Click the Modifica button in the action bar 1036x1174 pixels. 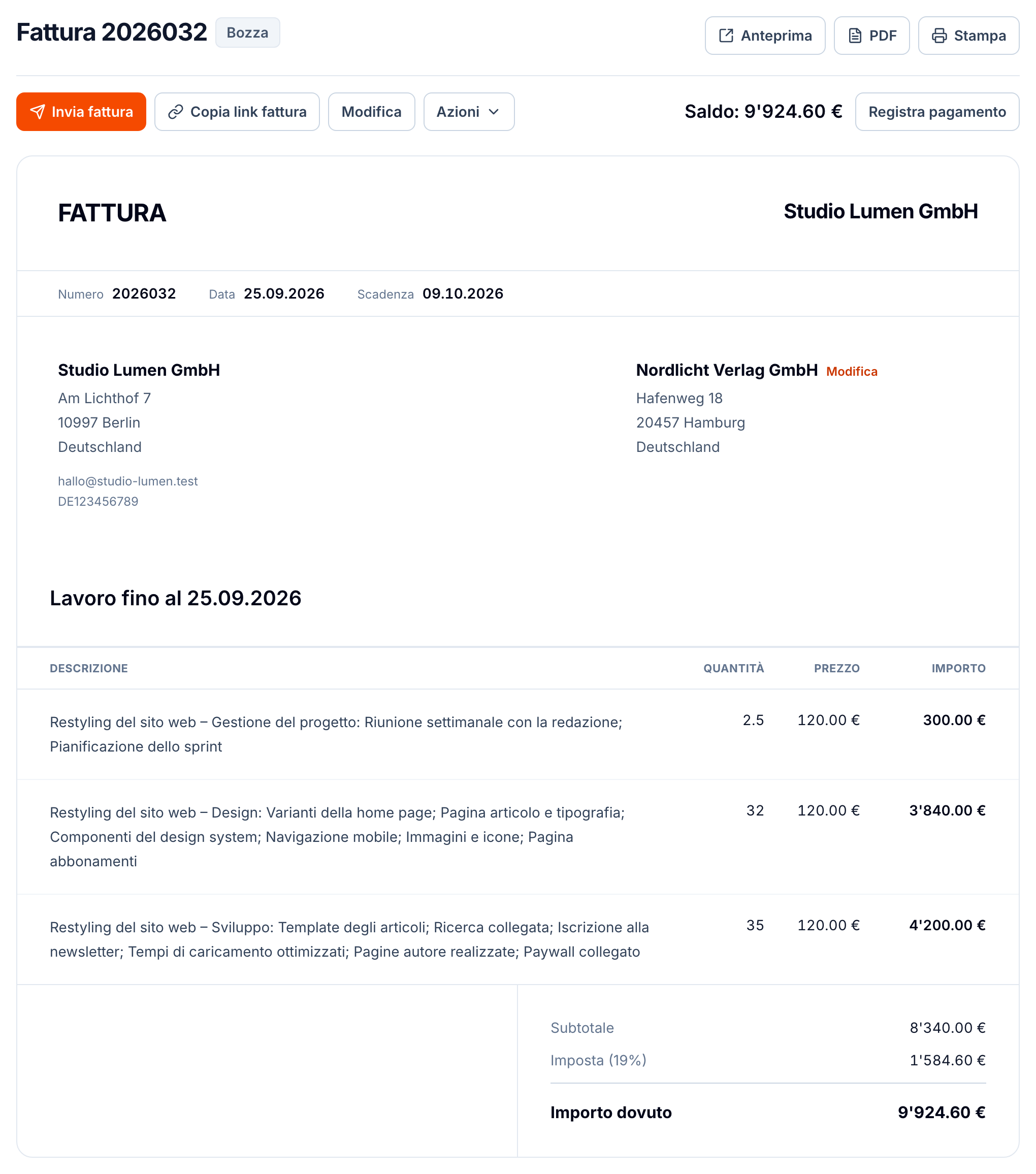371,111
